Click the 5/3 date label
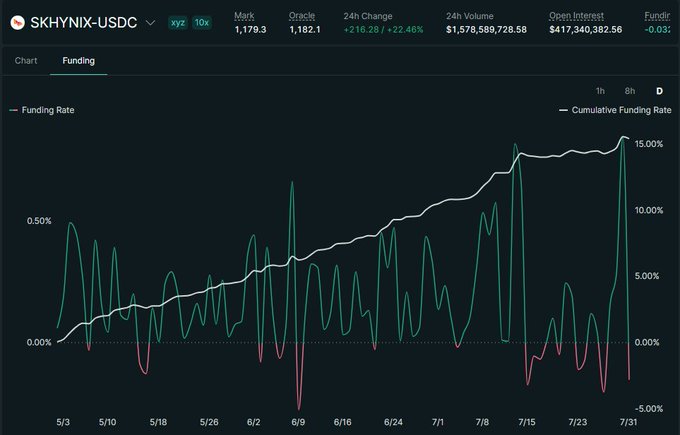 click(x=63, y=422)
